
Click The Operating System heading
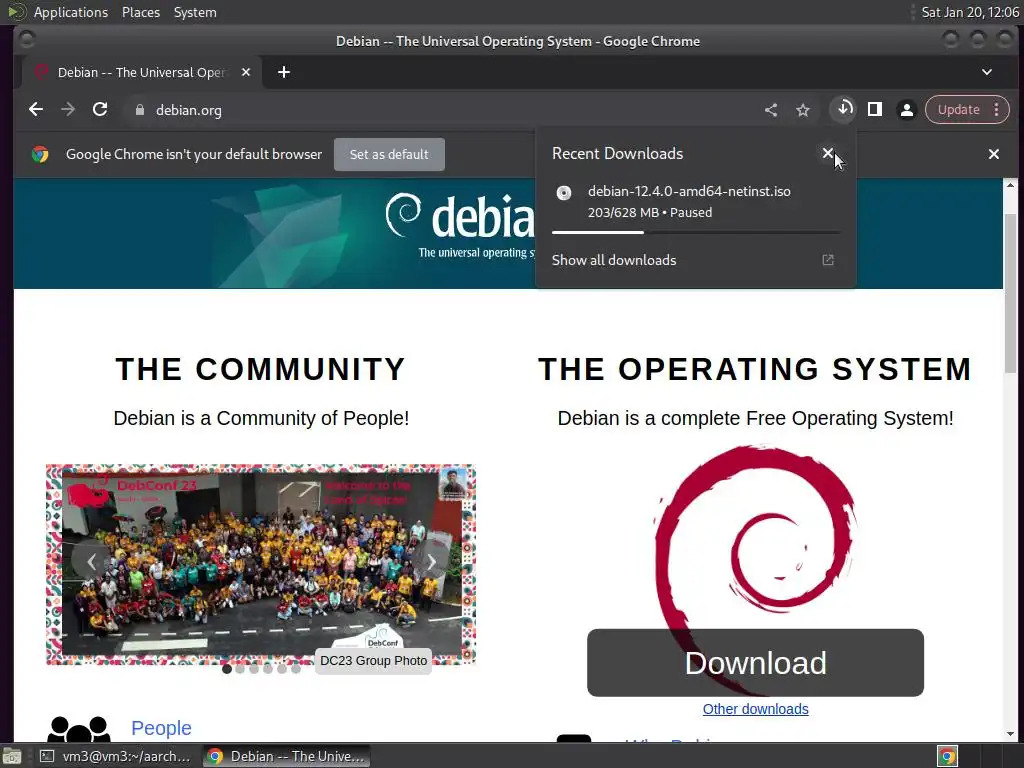point(755,369)
